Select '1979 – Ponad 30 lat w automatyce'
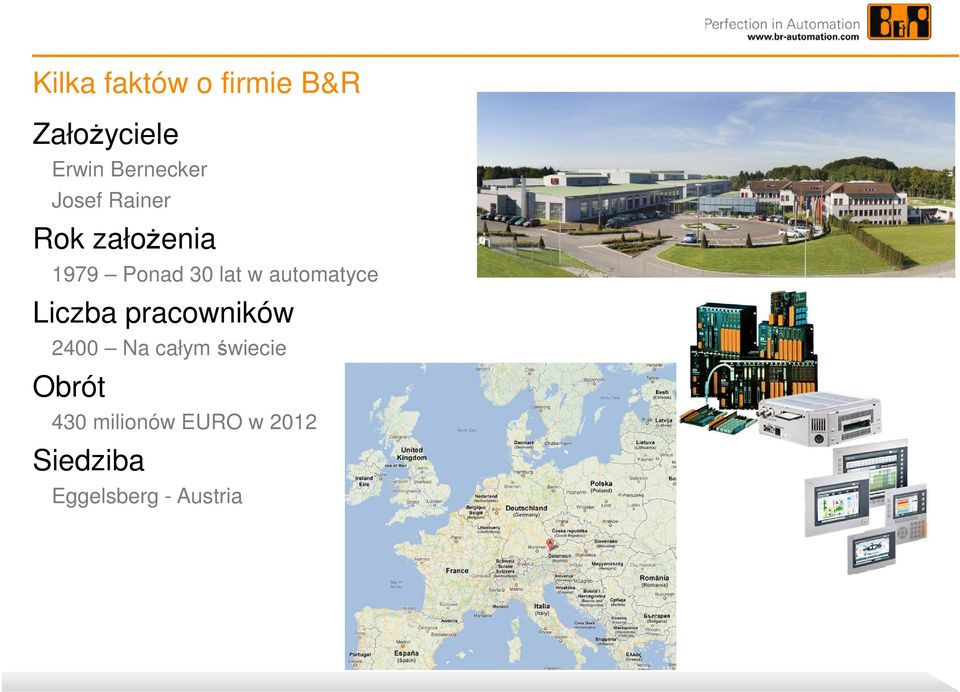 coord(215,274)
